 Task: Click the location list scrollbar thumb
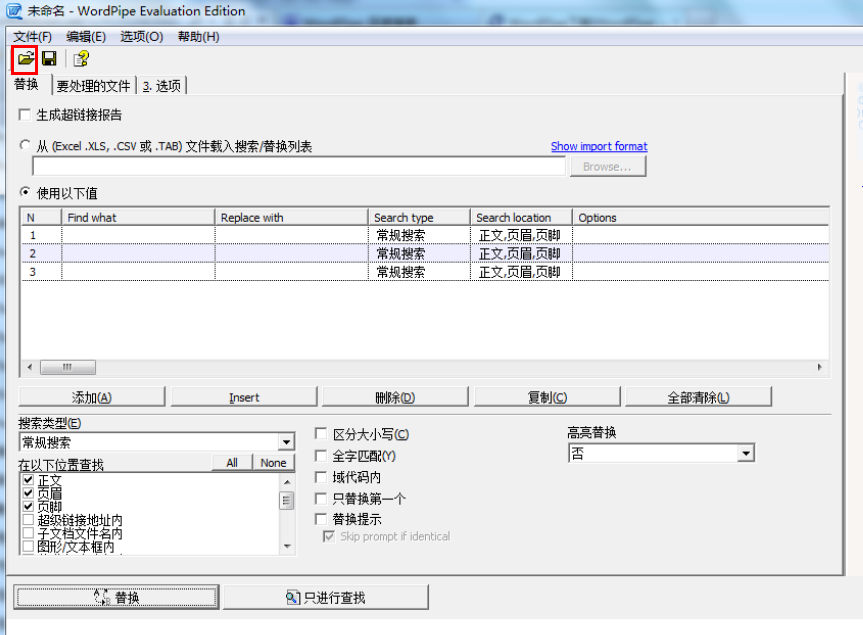click(x=287, y=500)
